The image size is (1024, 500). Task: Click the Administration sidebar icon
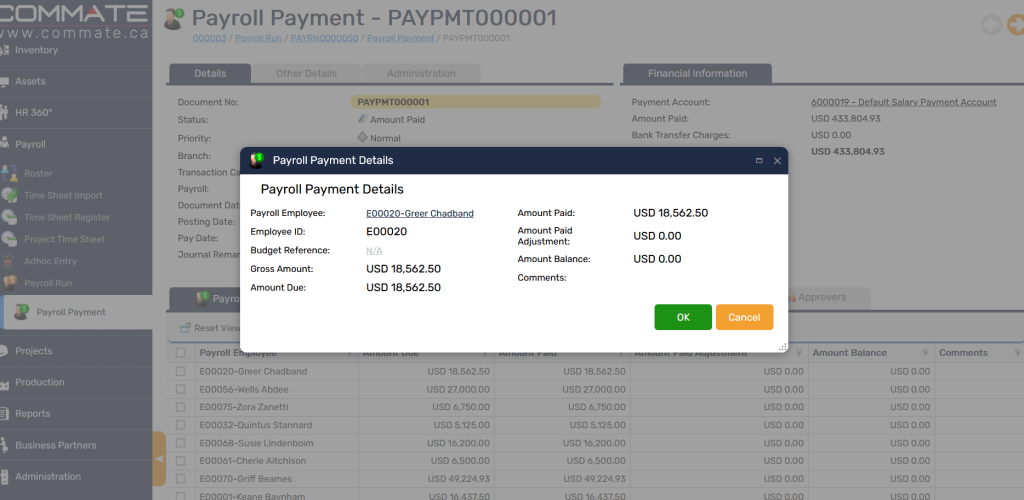[x=4, y=477]
